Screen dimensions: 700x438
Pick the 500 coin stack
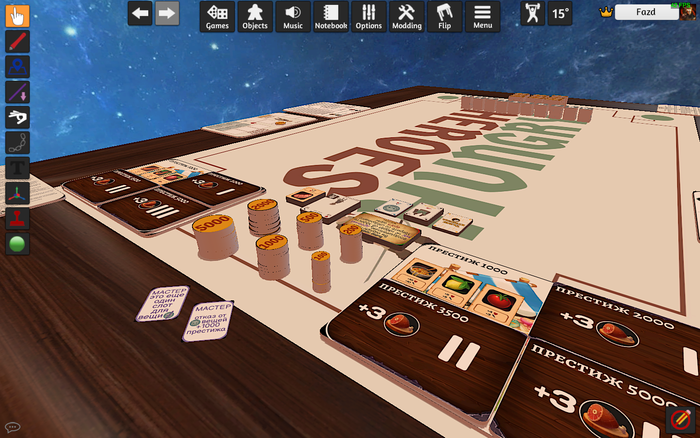point(309,231)
